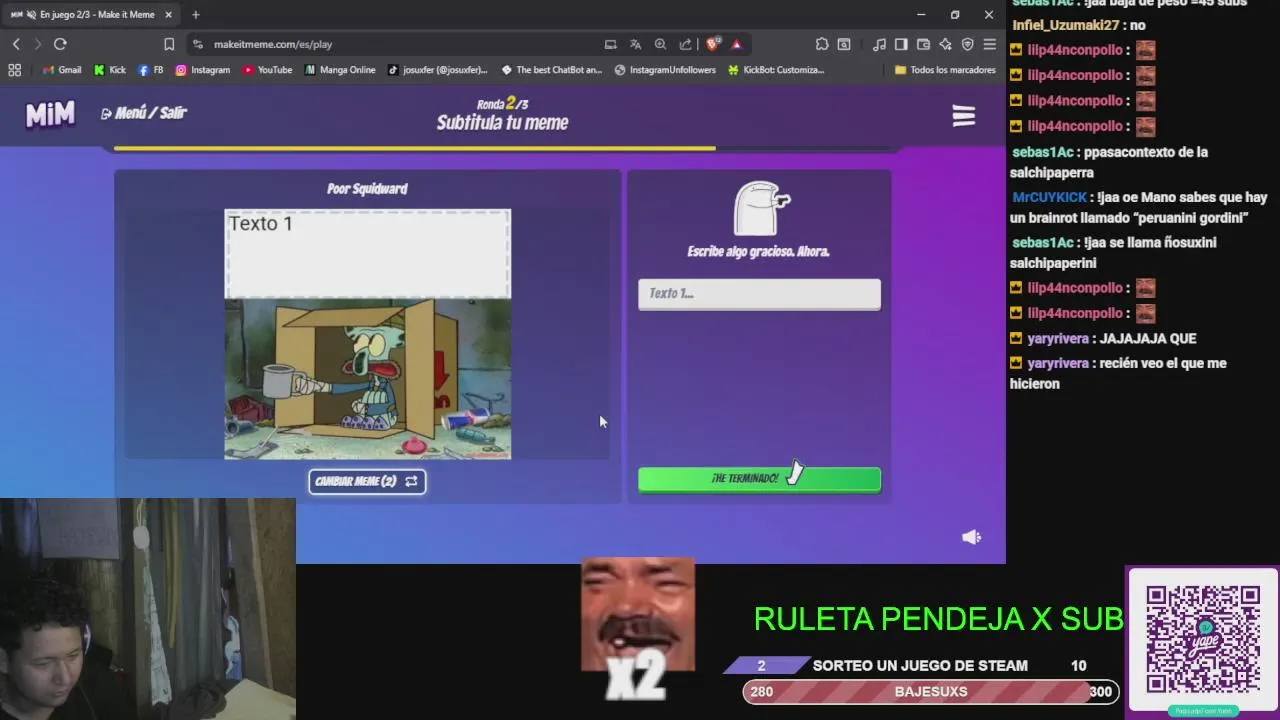The image size is (1280, 720).
Task: Open the josuxfer TikTok bookmark
Action: pos(437,70)
